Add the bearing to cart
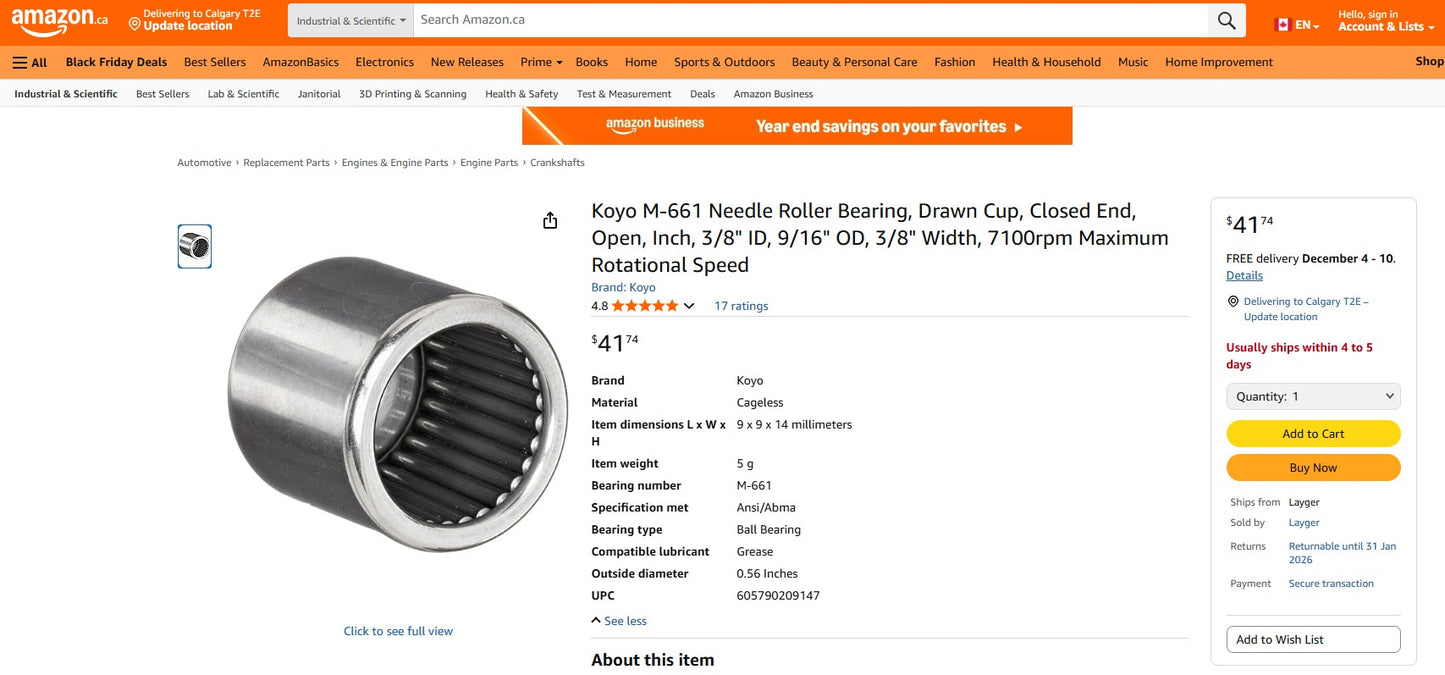1445x675 pixels. click(1313, 433)
